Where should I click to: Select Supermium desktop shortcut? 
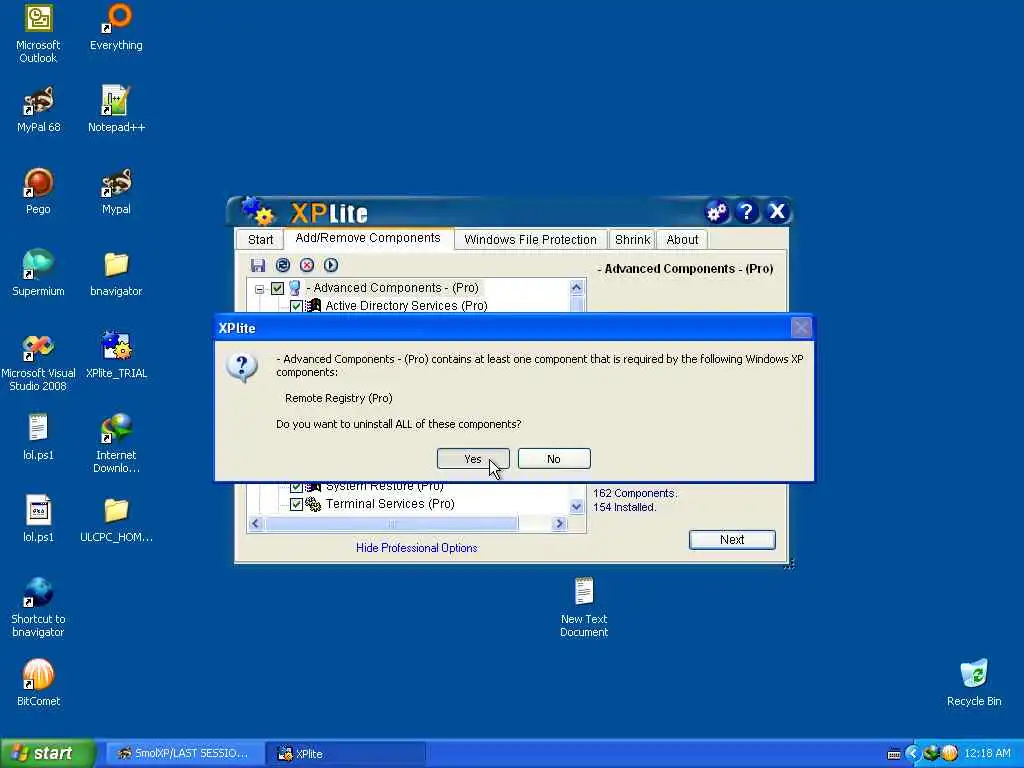(x=38, y=274)
